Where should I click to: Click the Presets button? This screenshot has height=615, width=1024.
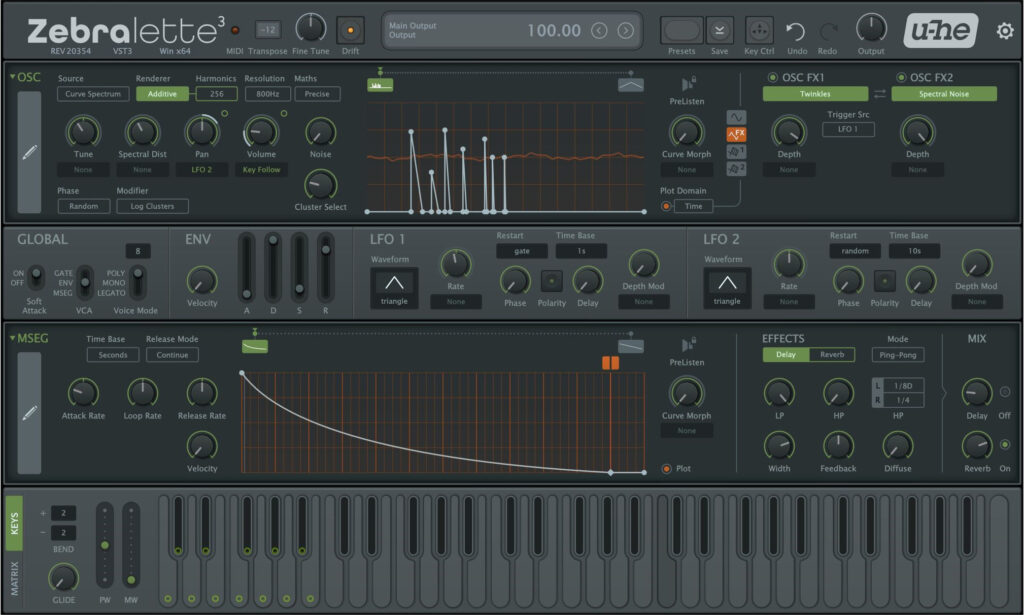pyautogui.click(x=680, y=30)
